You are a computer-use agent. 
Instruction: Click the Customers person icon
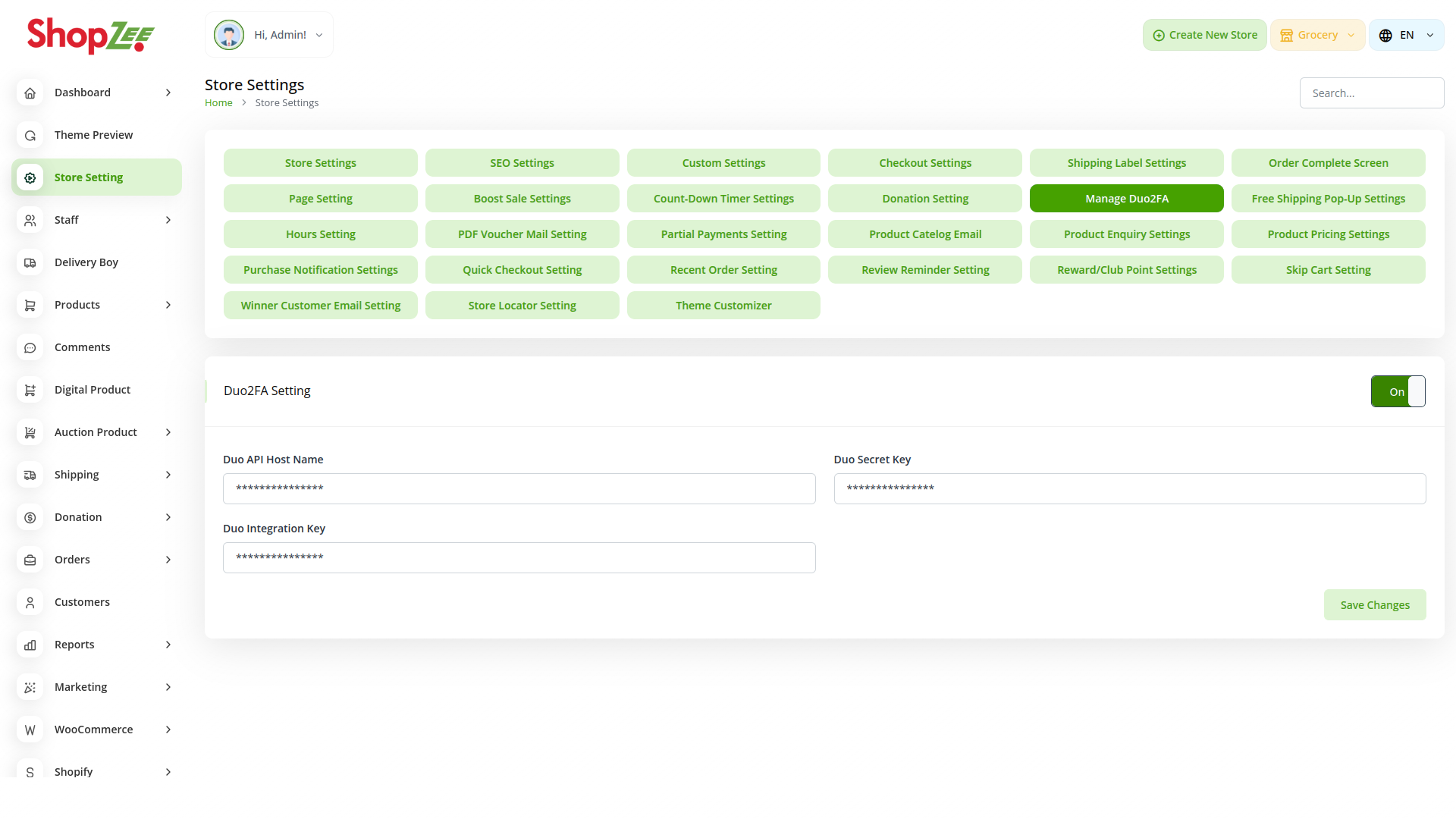point(30,602)
